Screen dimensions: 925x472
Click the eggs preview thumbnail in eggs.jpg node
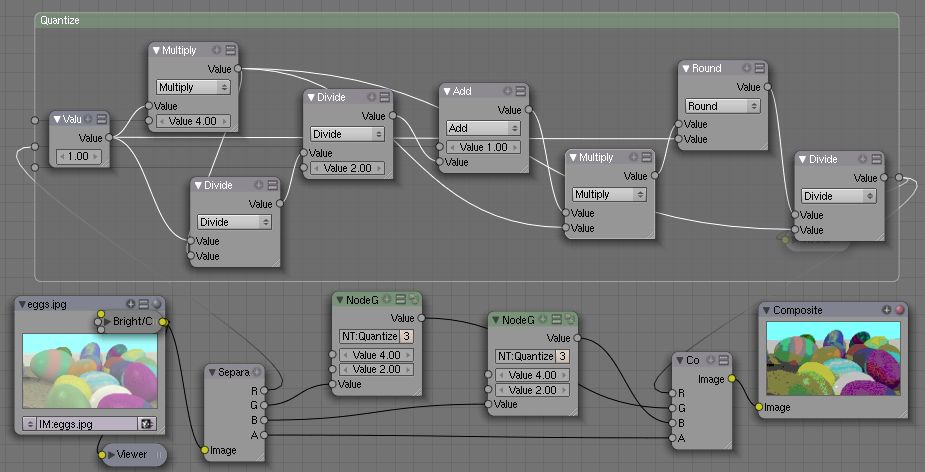90,371
